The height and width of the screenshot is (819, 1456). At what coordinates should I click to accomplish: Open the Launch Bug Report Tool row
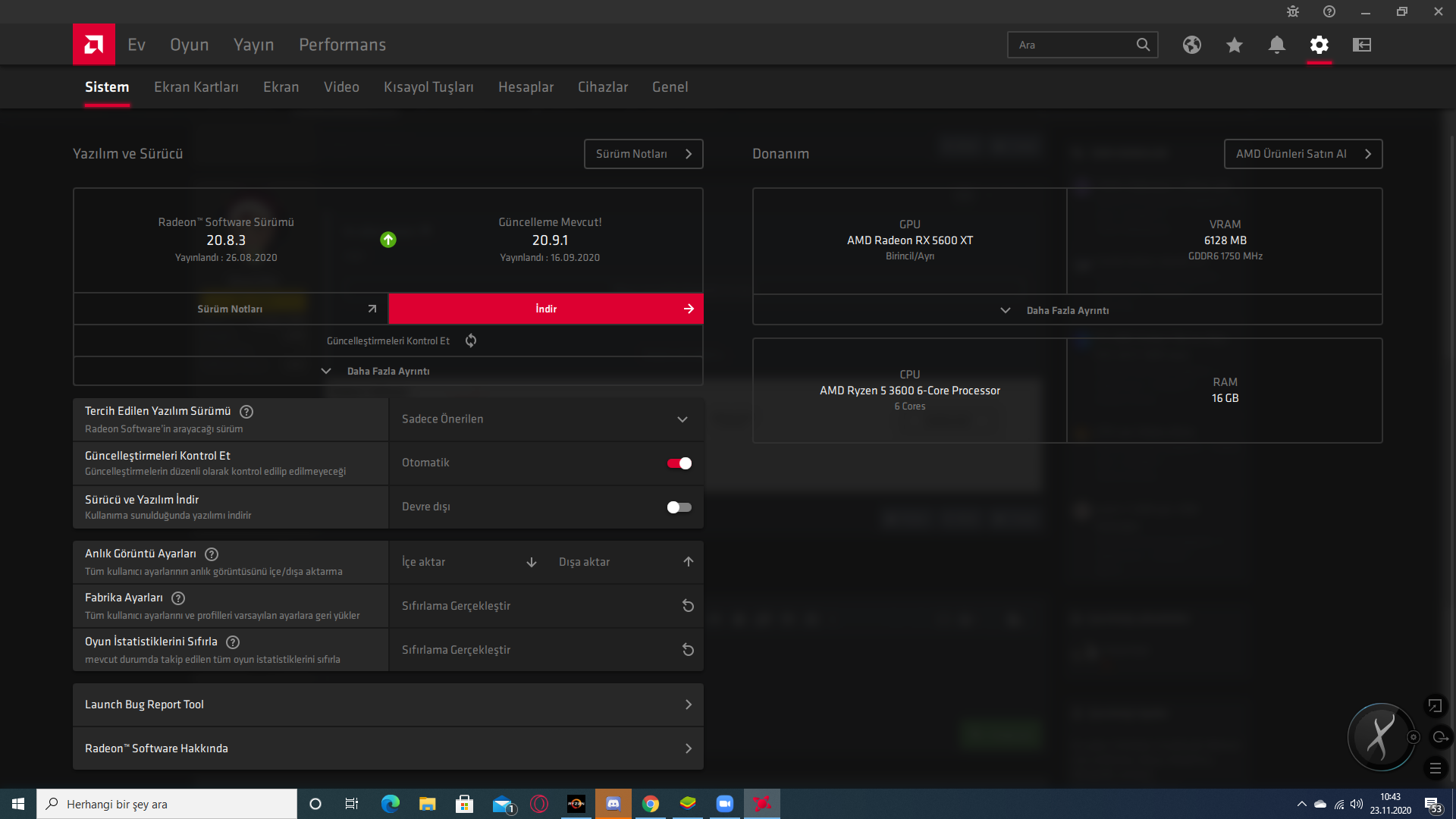[x=388, y=704]
